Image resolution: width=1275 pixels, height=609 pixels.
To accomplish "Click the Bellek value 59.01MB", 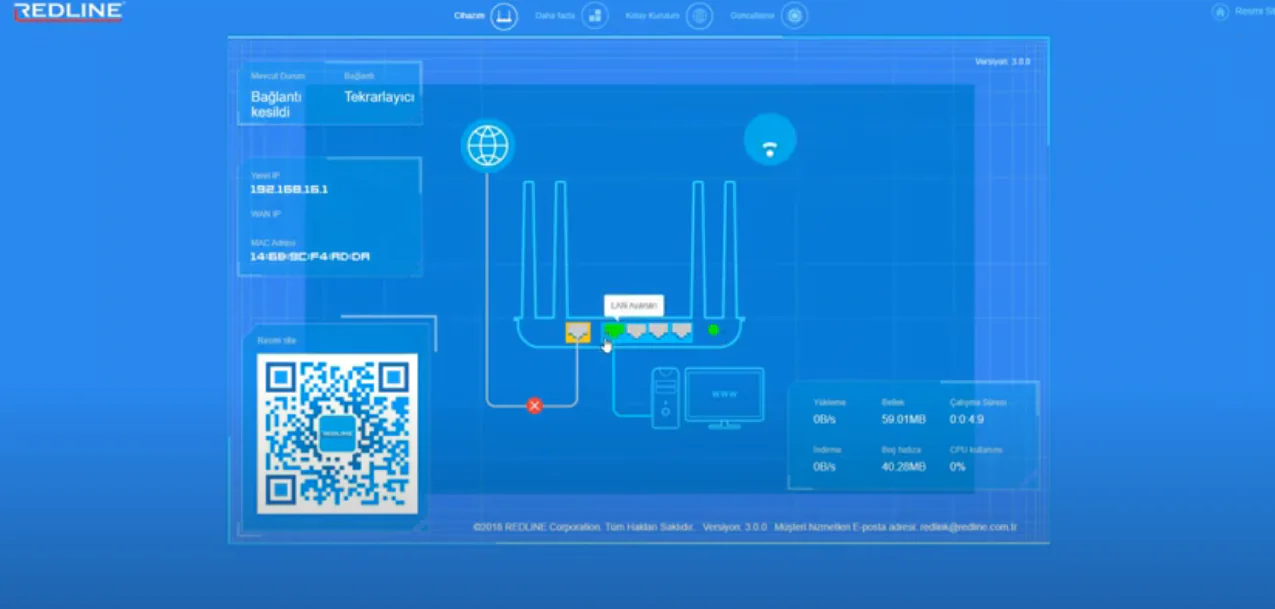I will pyautogui.click(x=903, y=420).
